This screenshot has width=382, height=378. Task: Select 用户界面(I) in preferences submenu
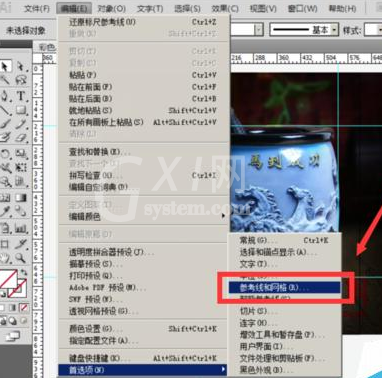point(285,347)
